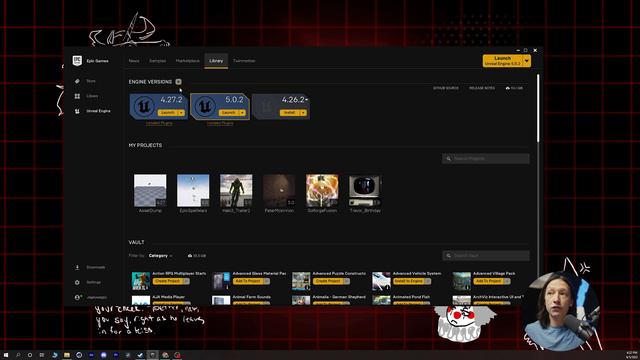
Task: Open Steam from the taskbar
Action: 140,355
